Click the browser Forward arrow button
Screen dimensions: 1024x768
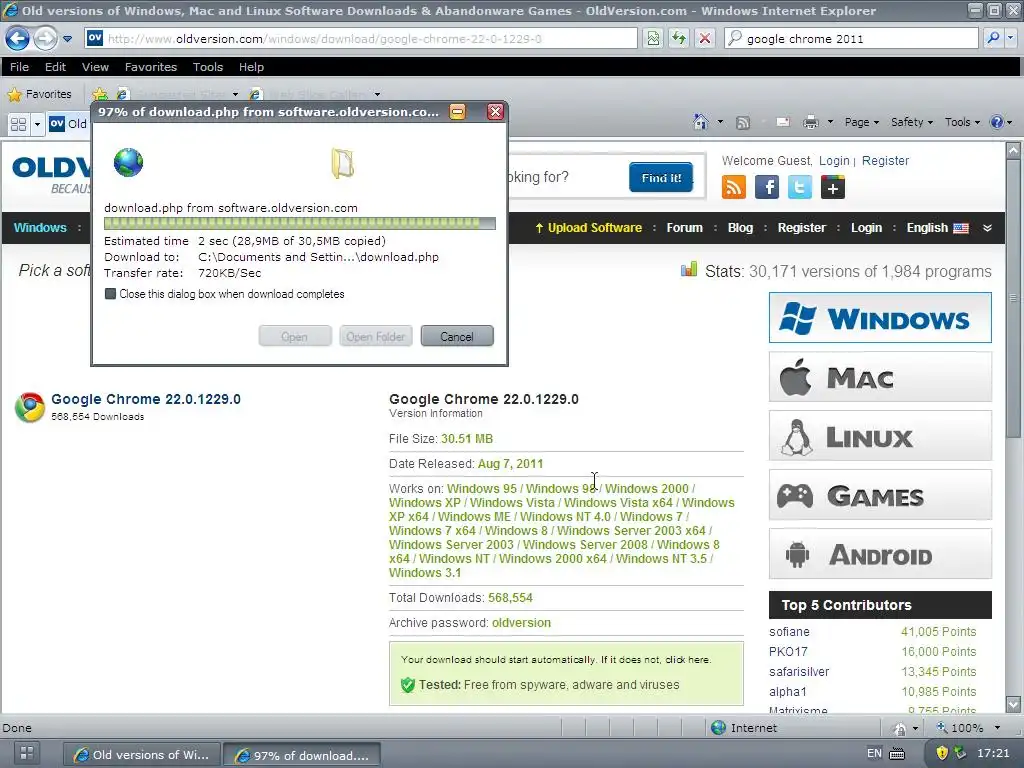click(45, 39)
